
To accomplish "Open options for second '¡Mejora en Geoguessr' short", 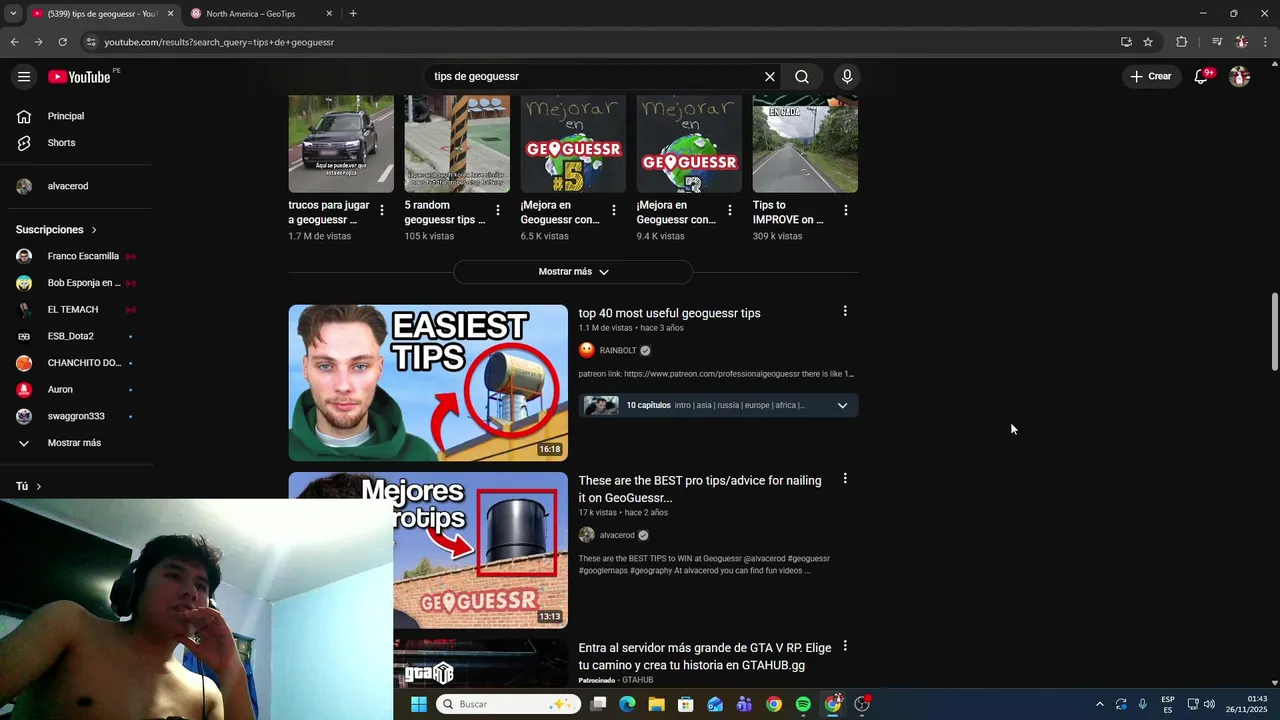I will pos(730,210).
